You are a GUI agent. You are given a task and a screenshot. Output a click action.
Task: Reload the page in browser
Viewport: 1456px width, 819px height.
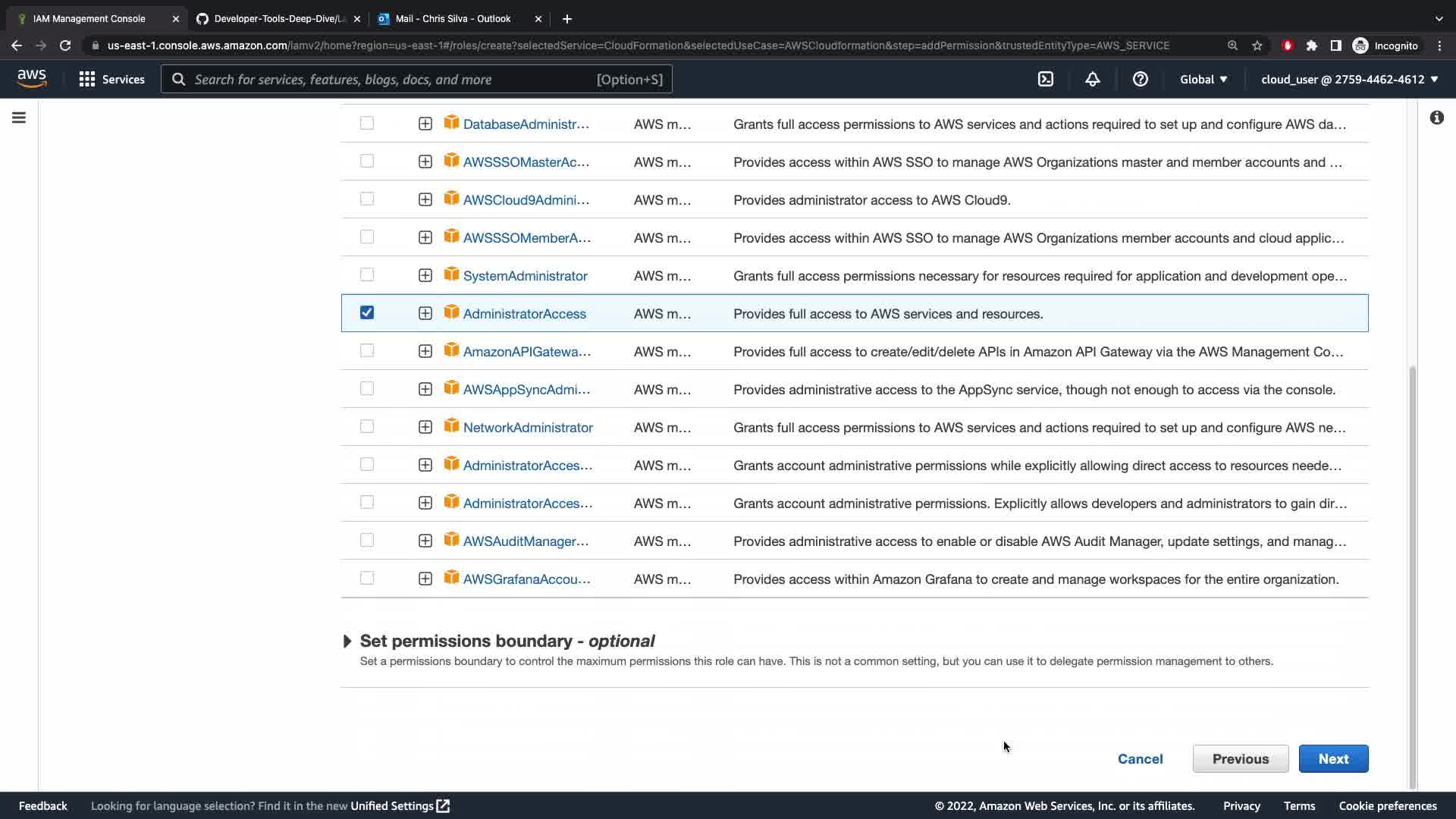pyautogui.click(x=65, y=45)
